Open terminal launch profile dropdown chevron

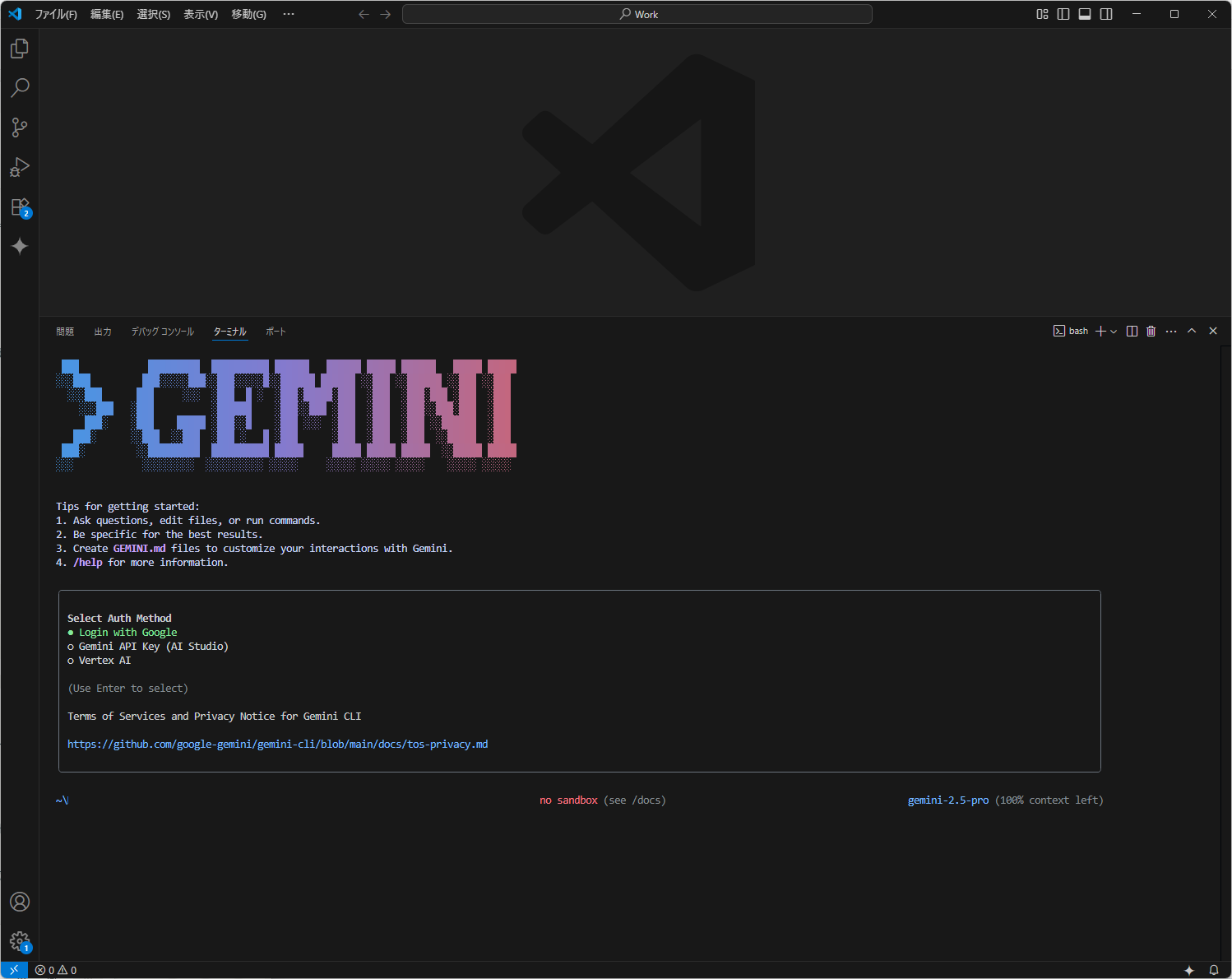(x=1115, y=331)
